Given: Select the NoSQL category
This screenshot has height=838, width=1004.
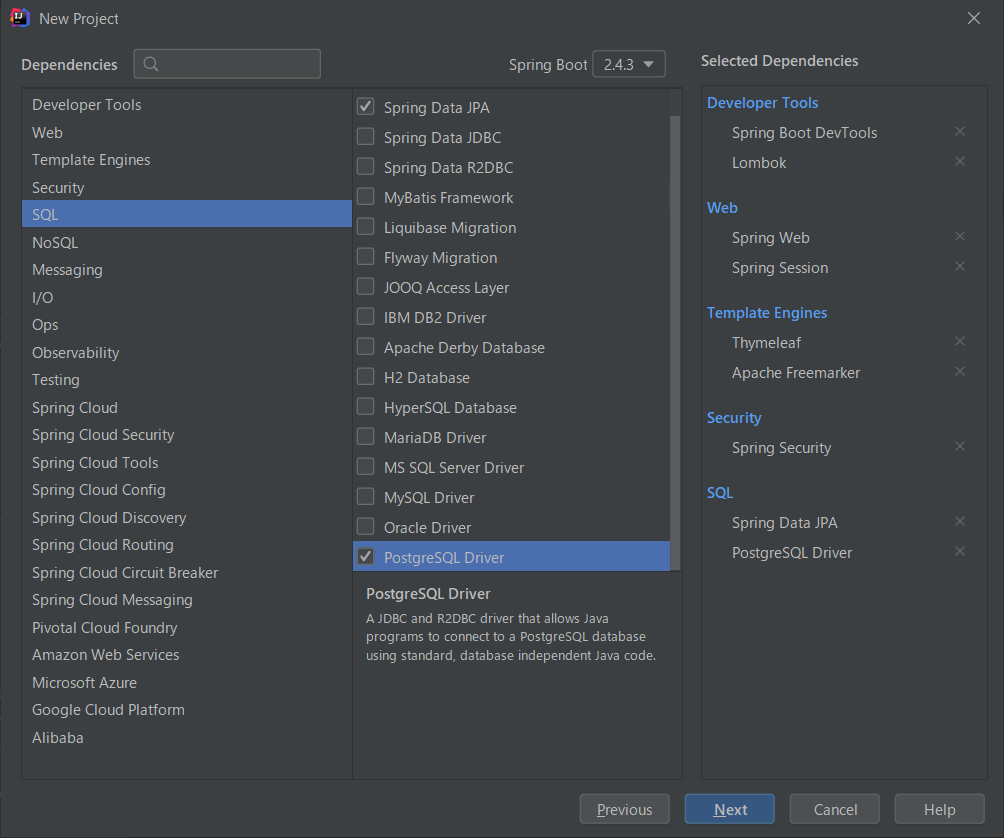Looking at the screenshot, I should [x=187, y=243].
